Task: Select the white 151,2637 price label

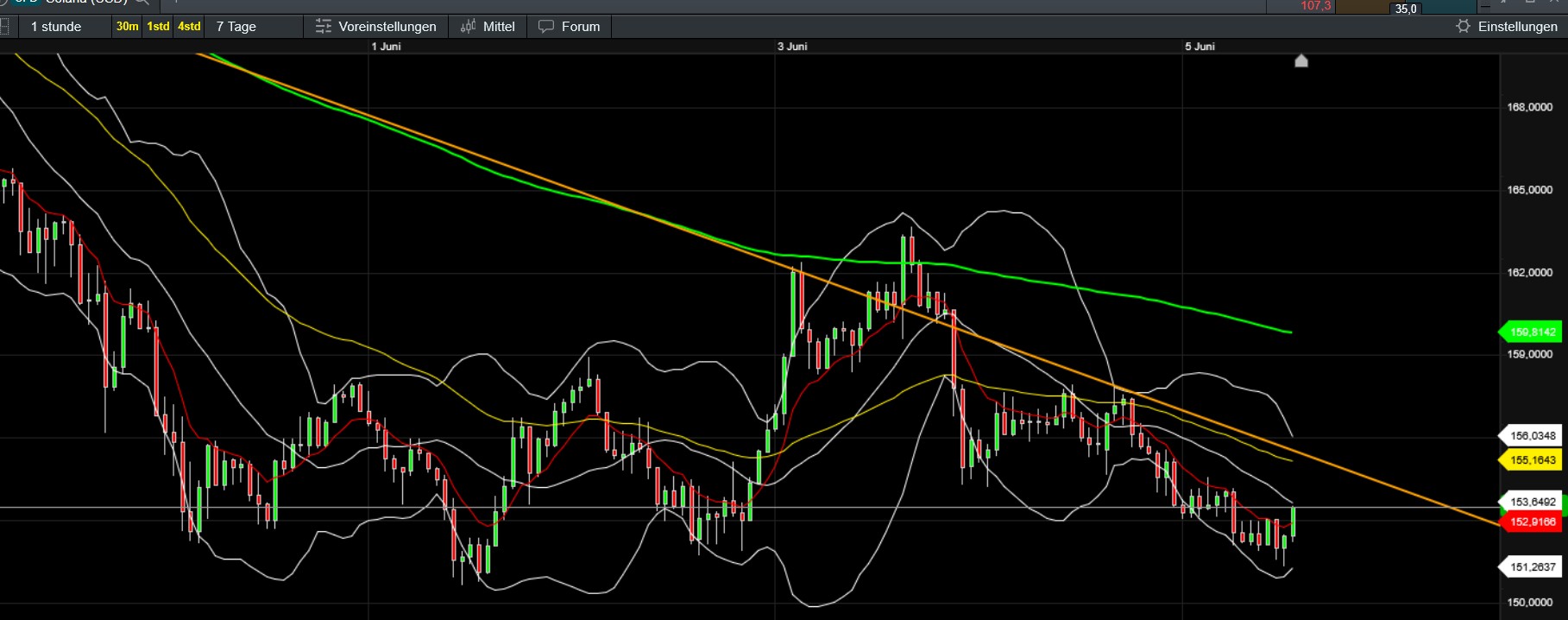Action: point(1531,567)
